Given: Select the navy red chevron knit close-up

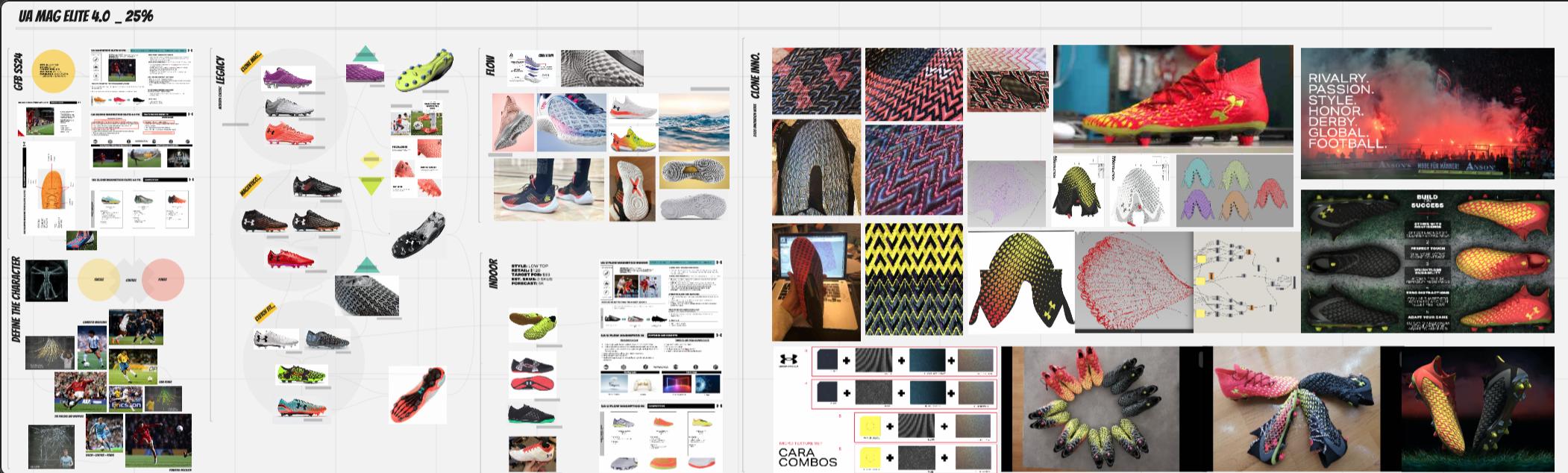Looking at the screenshot, I should click(816, 81).
